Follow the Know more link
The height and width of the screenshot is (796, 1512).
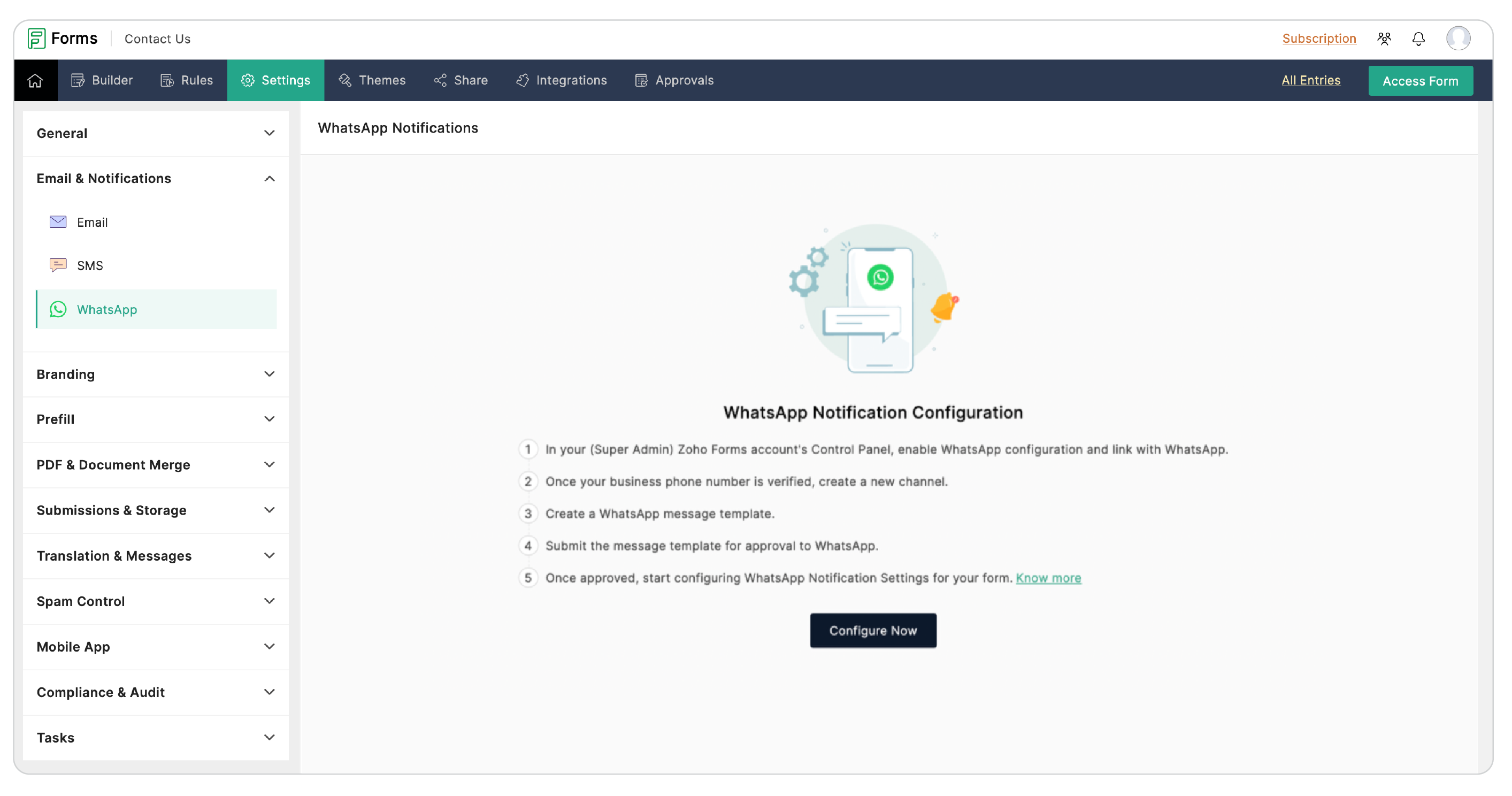click(x=1049, y=579)
